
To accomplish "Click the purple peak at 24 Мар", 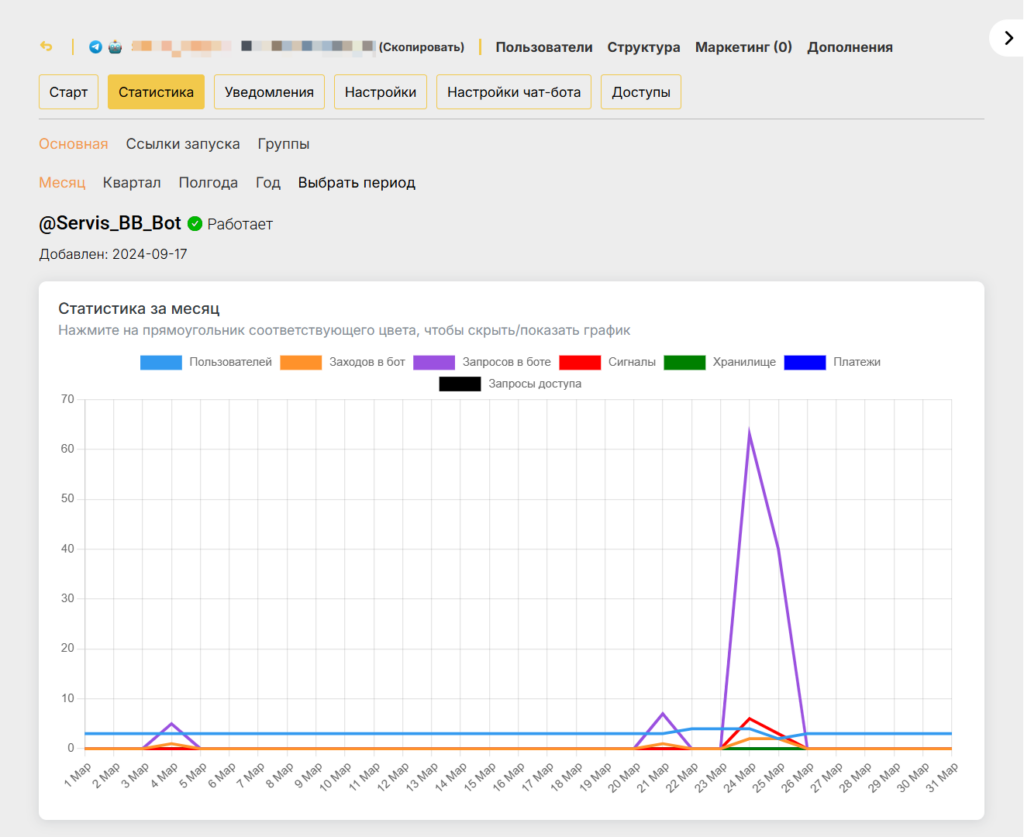I will [749, 432].
